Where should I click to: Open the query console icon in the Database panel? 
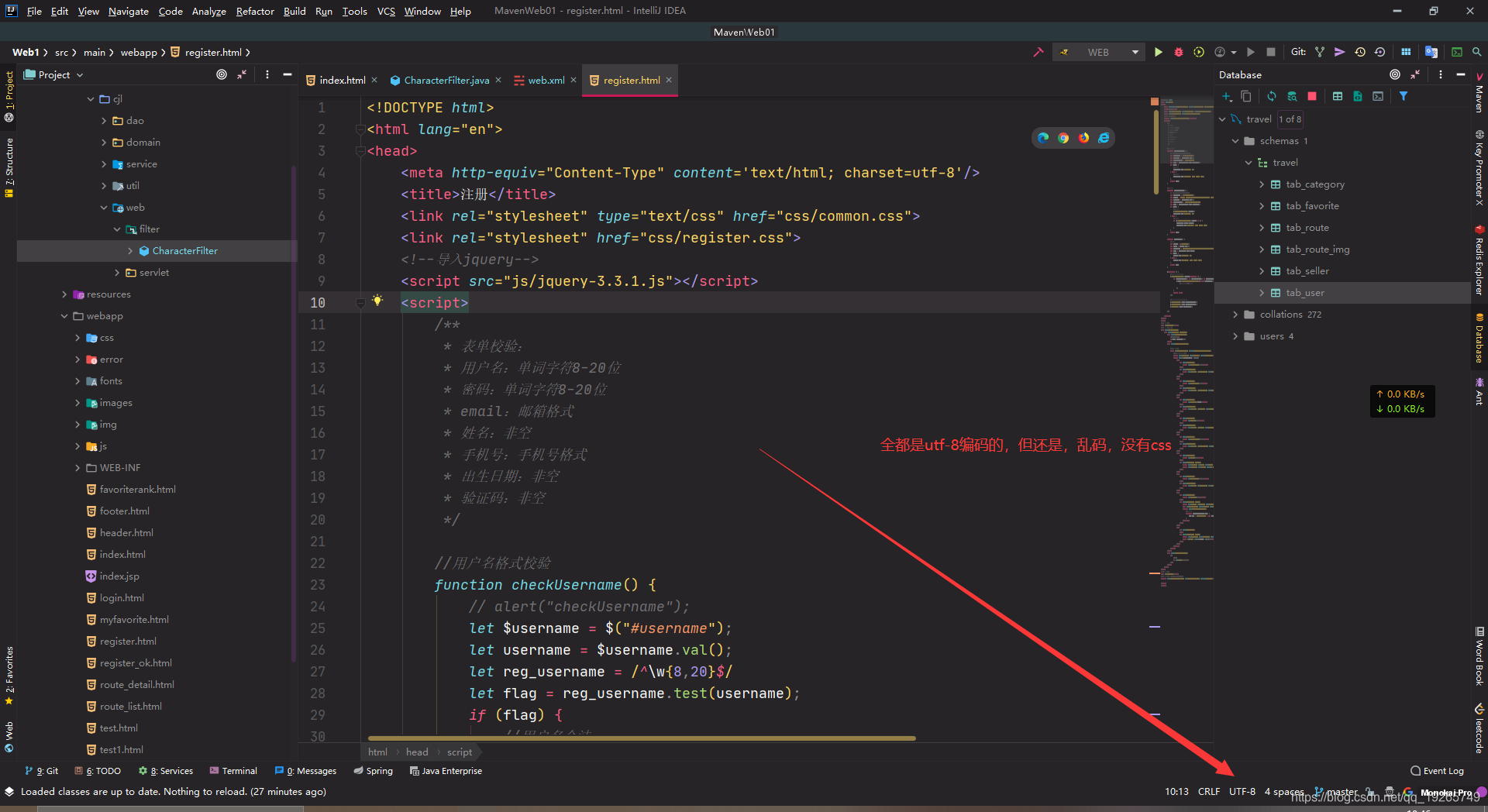(1378, 96)
